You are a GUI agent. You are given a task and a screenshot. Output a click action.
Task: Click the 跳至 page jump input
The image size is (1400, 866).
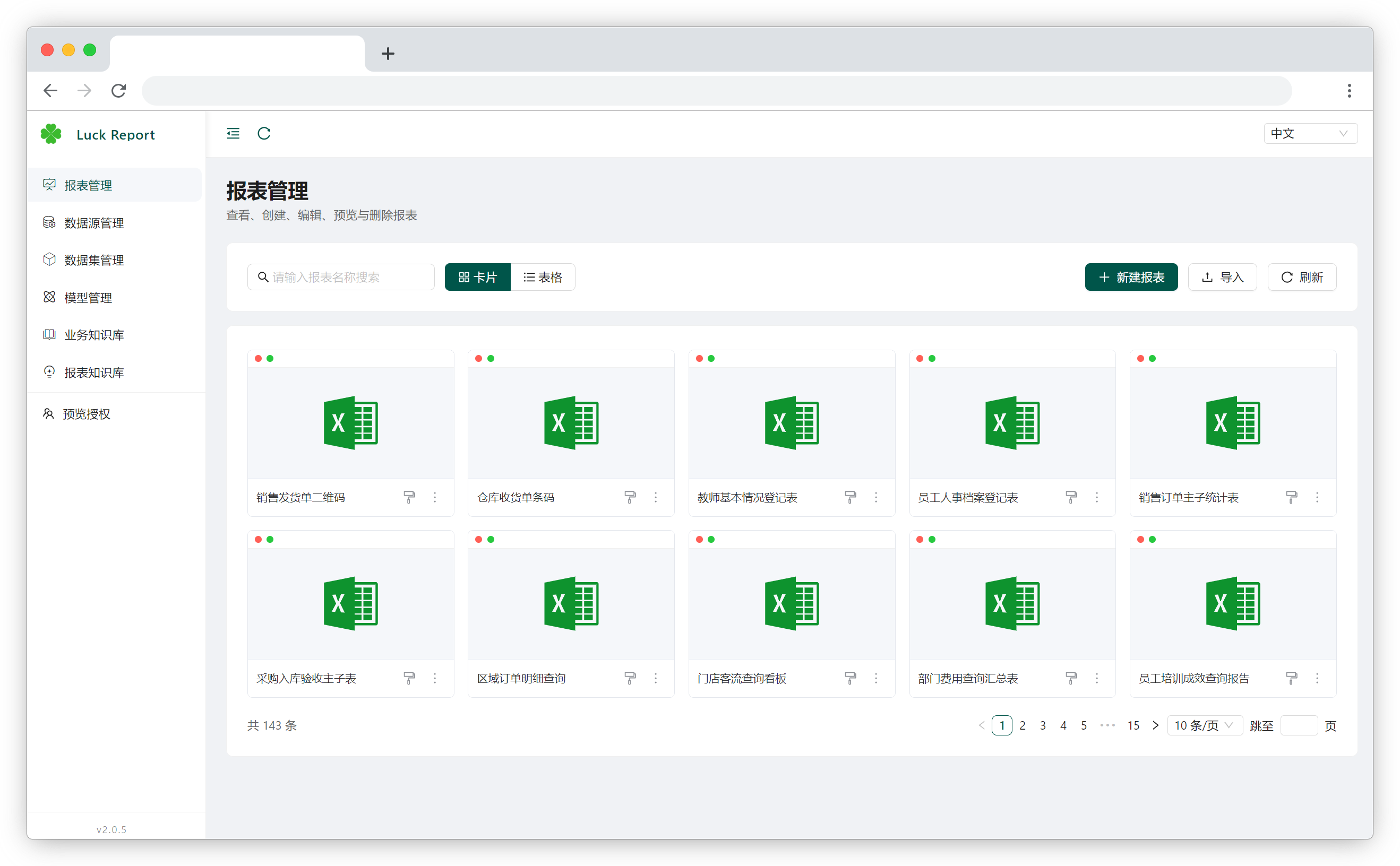1299,726
